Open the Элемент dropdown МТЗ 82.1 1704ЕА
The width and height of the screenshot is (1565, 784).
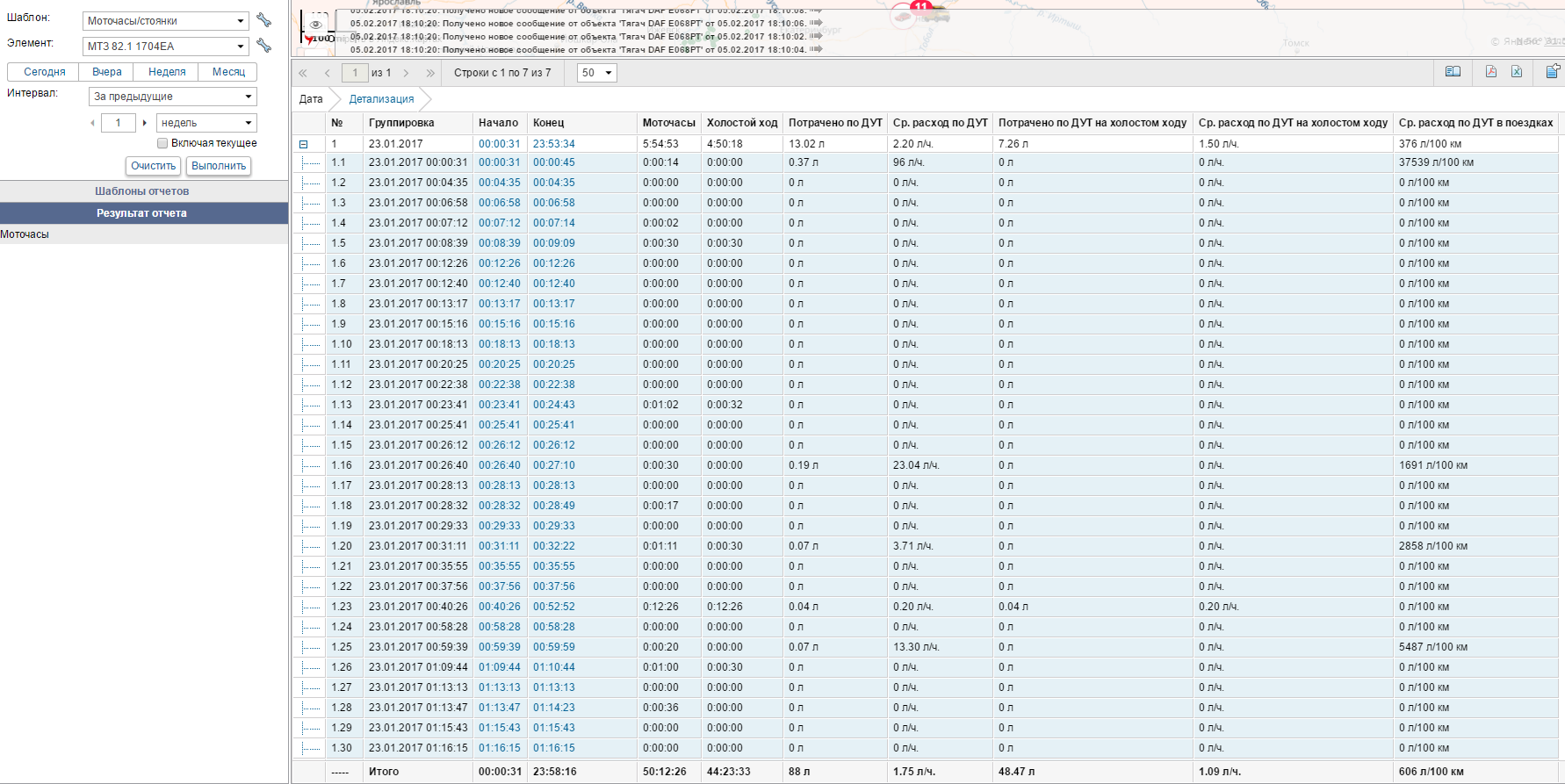166,47
